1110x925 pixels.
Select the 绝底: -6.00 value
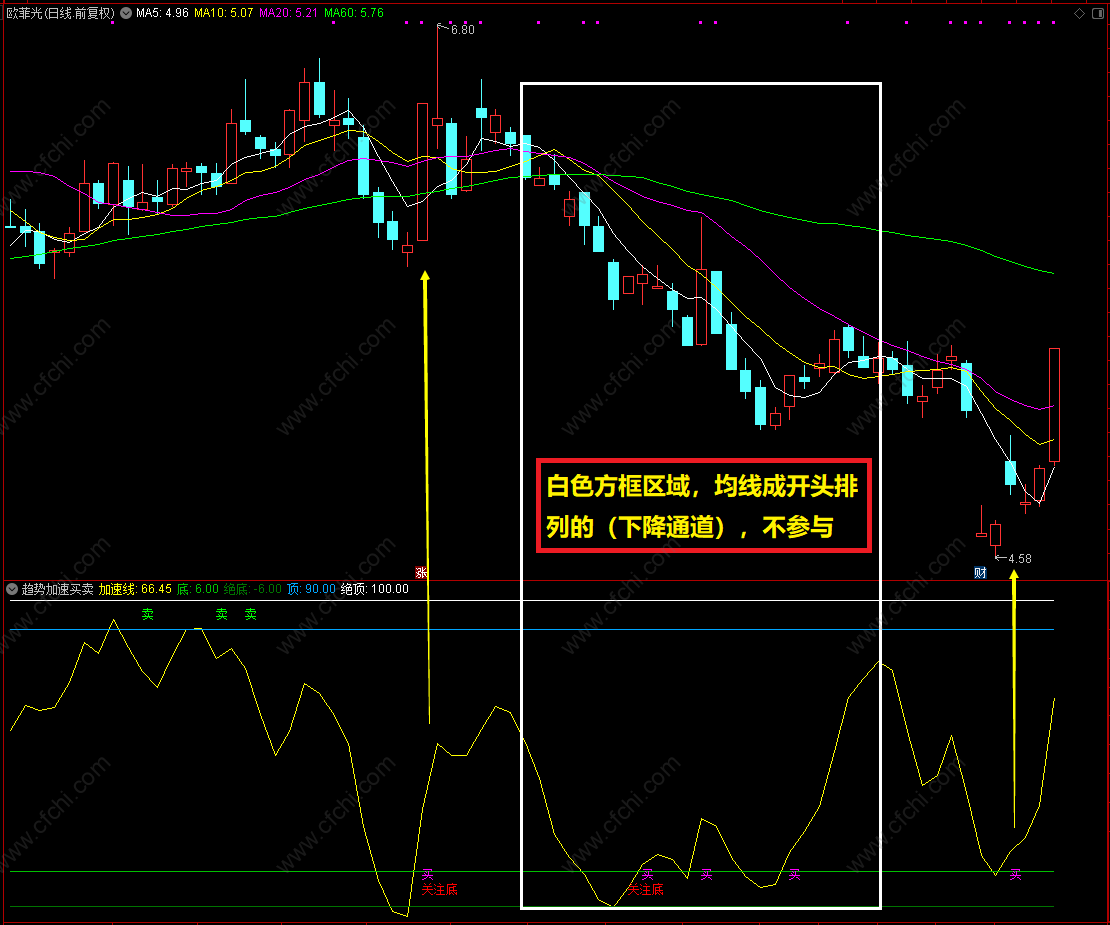pyautogui.click(x=253, y=589)
